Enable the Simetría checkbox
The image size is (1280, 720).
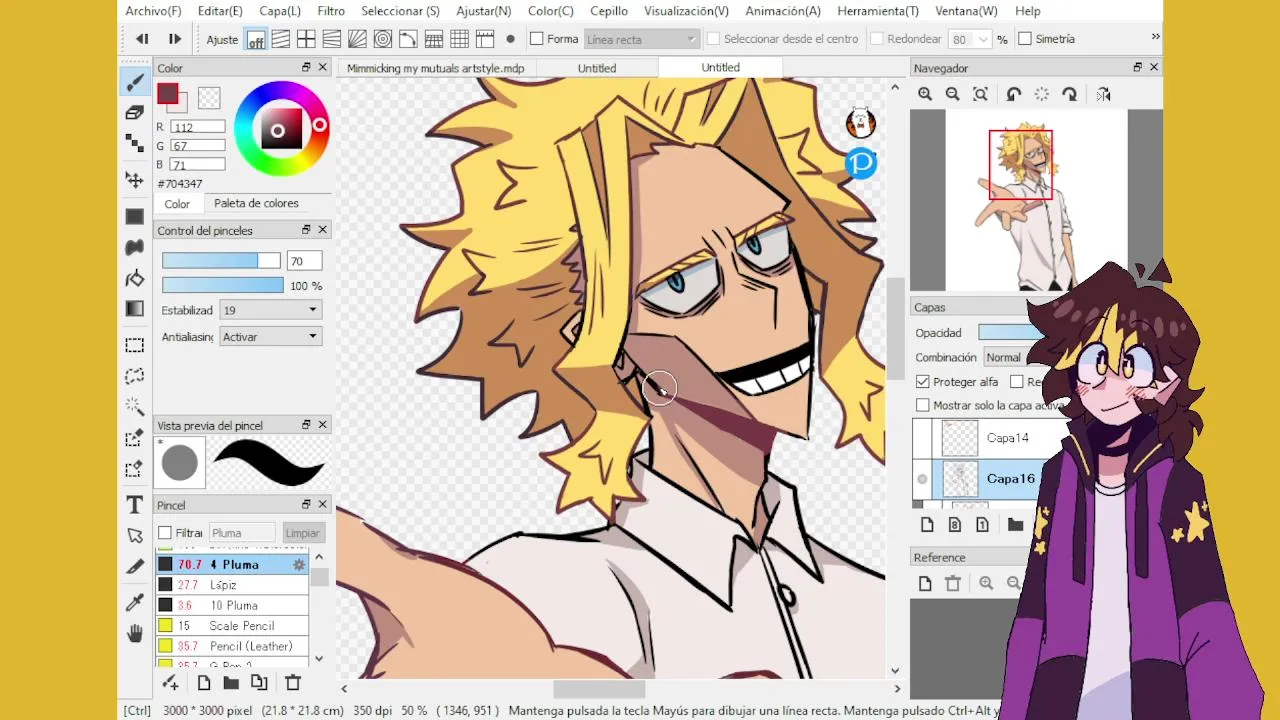coord(1025,39)
